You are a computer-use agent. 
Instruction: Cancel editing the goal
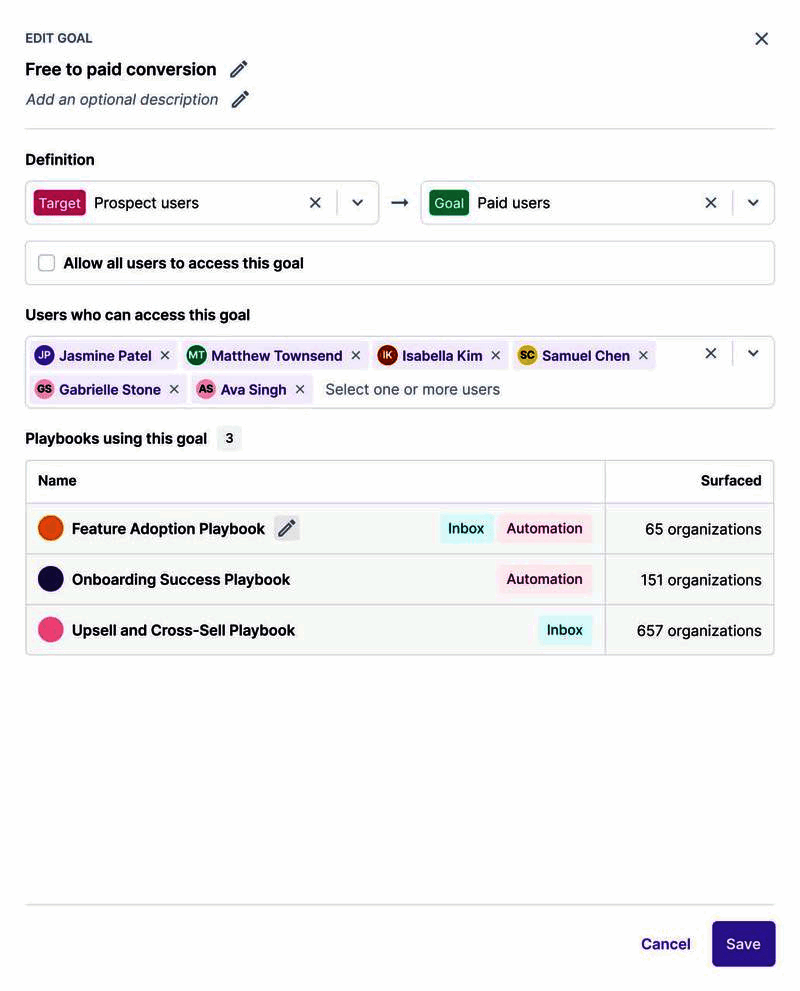[x=666, y=944]
